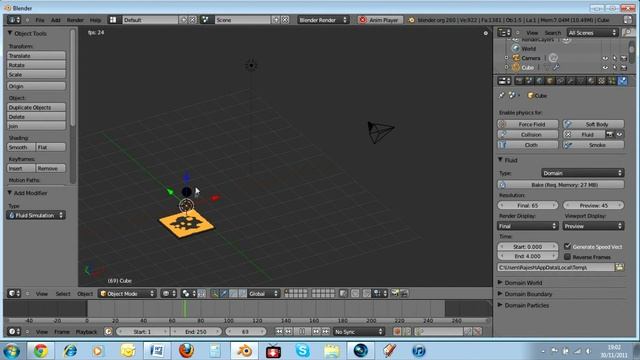Enable the Reverse Frames checkbox
The height and width of the screenshot is (360, 640).
pos(567,257)
